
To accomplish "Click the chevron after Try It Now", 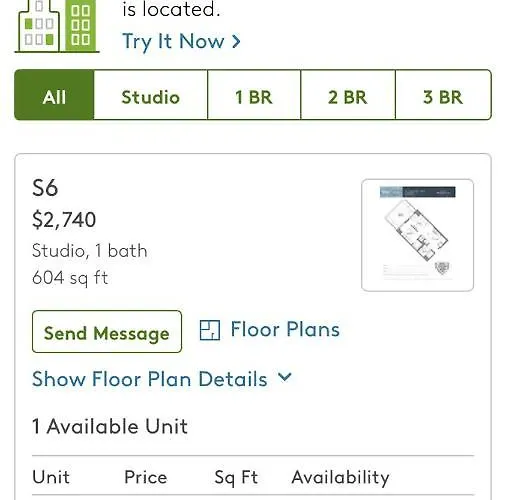I will (236, 41).
